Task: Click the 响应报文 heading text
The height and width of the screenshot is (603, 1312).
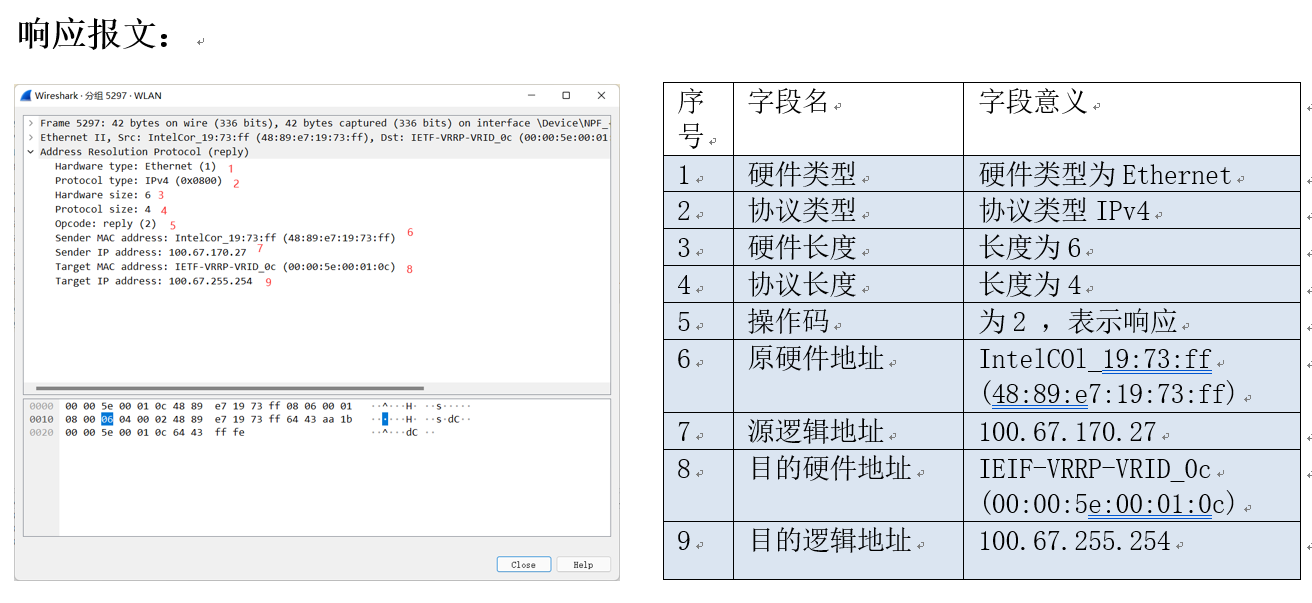Action: click(x=95, y=34)
